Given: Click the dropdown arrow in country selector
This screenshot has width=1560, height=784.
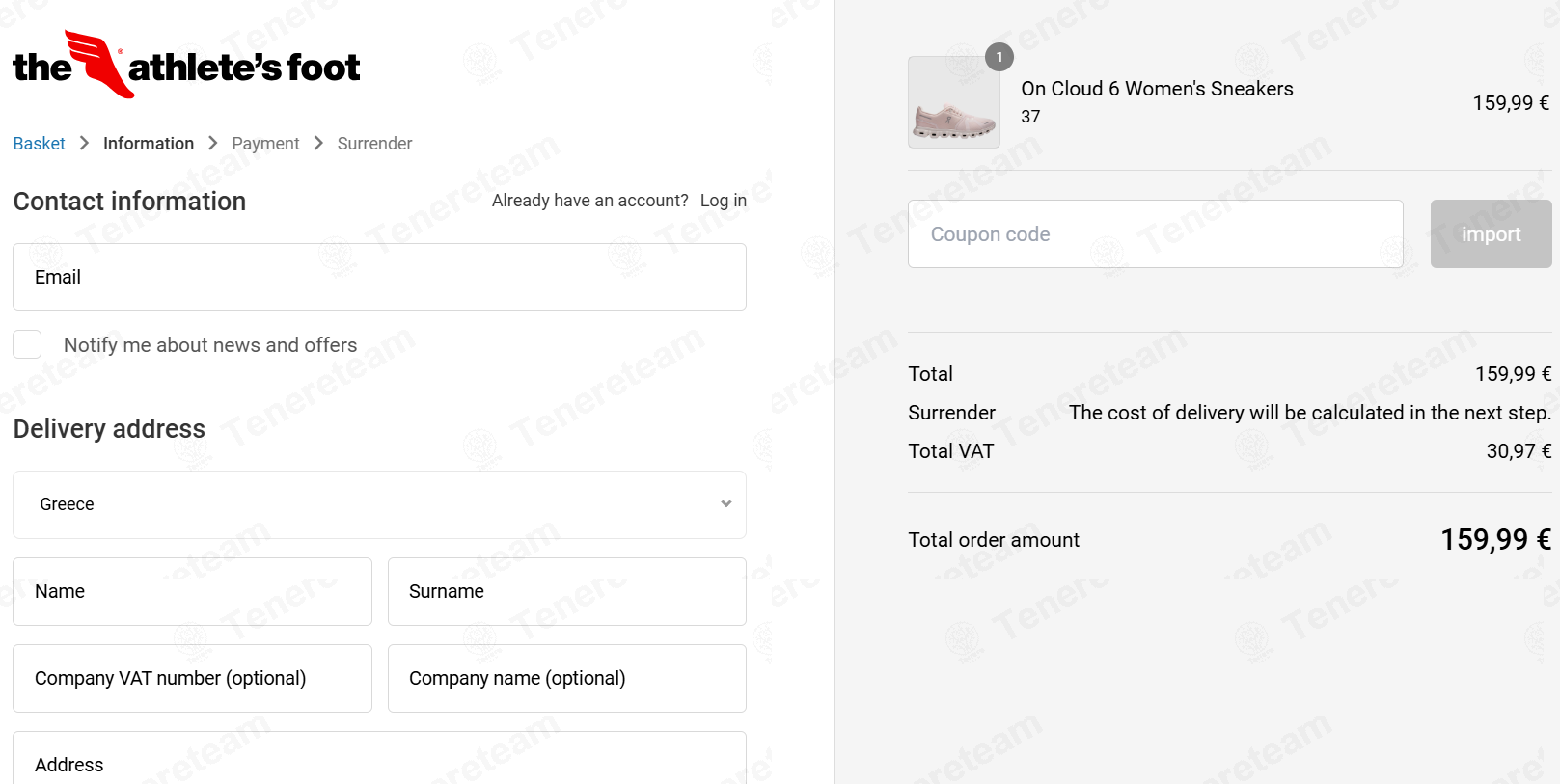Looking at the screenshot, I should [726, 503].
